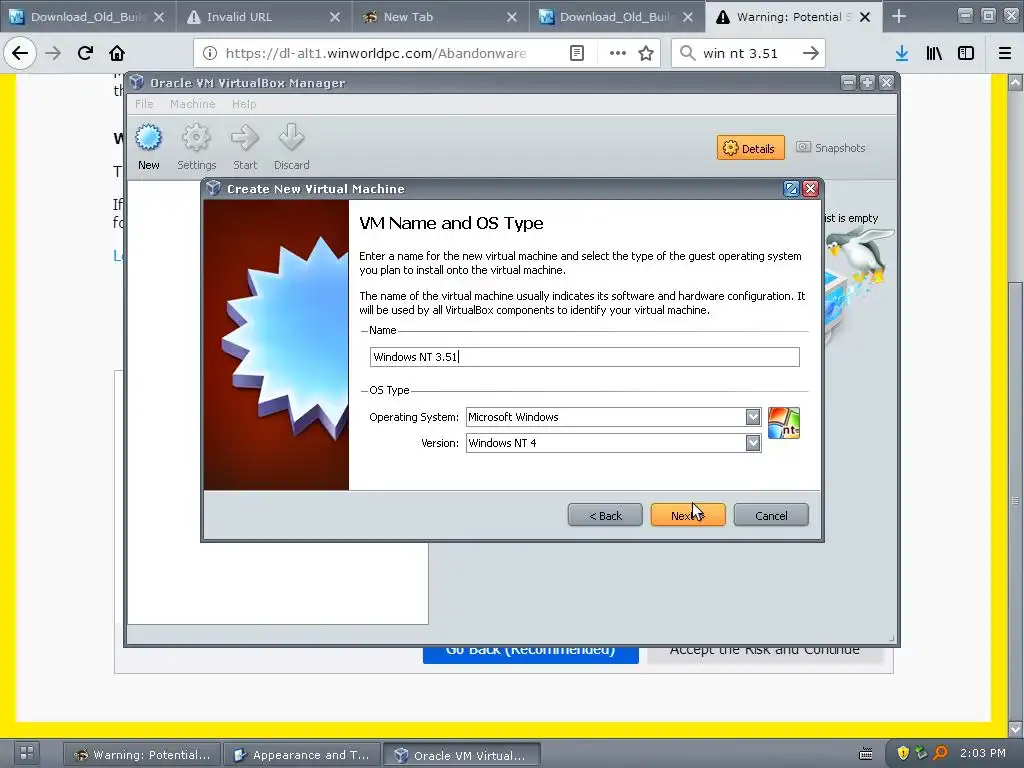Viewport: 1024px width, 768px height.
Task: Select the Details view button
Action: [x=750, y=148]
